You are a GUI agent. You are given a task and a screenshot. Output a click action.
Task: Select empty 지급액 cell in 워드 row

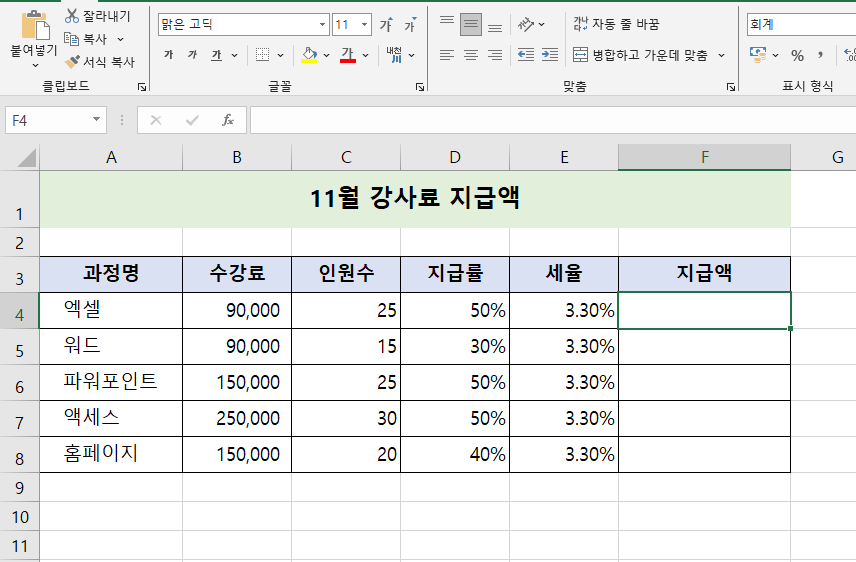tap(704, 346)
